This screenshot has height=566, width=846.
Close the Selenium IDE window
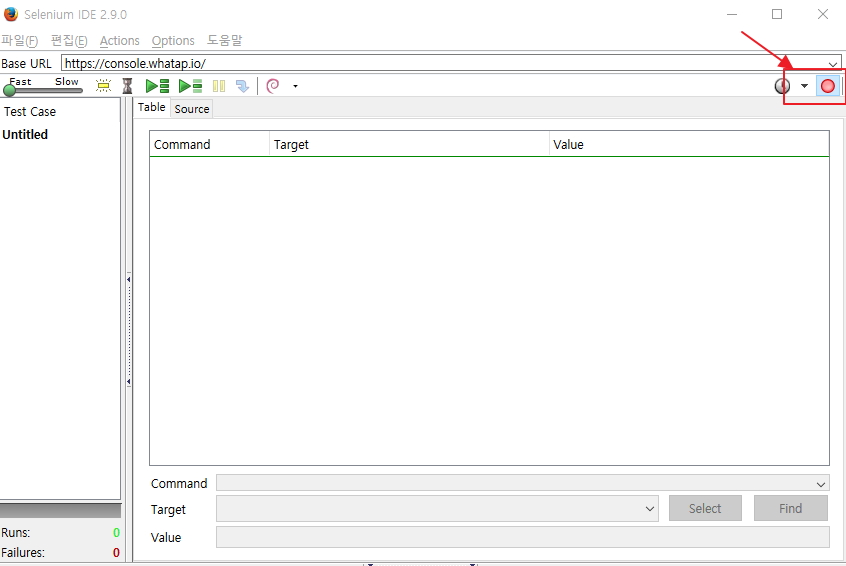822,14
